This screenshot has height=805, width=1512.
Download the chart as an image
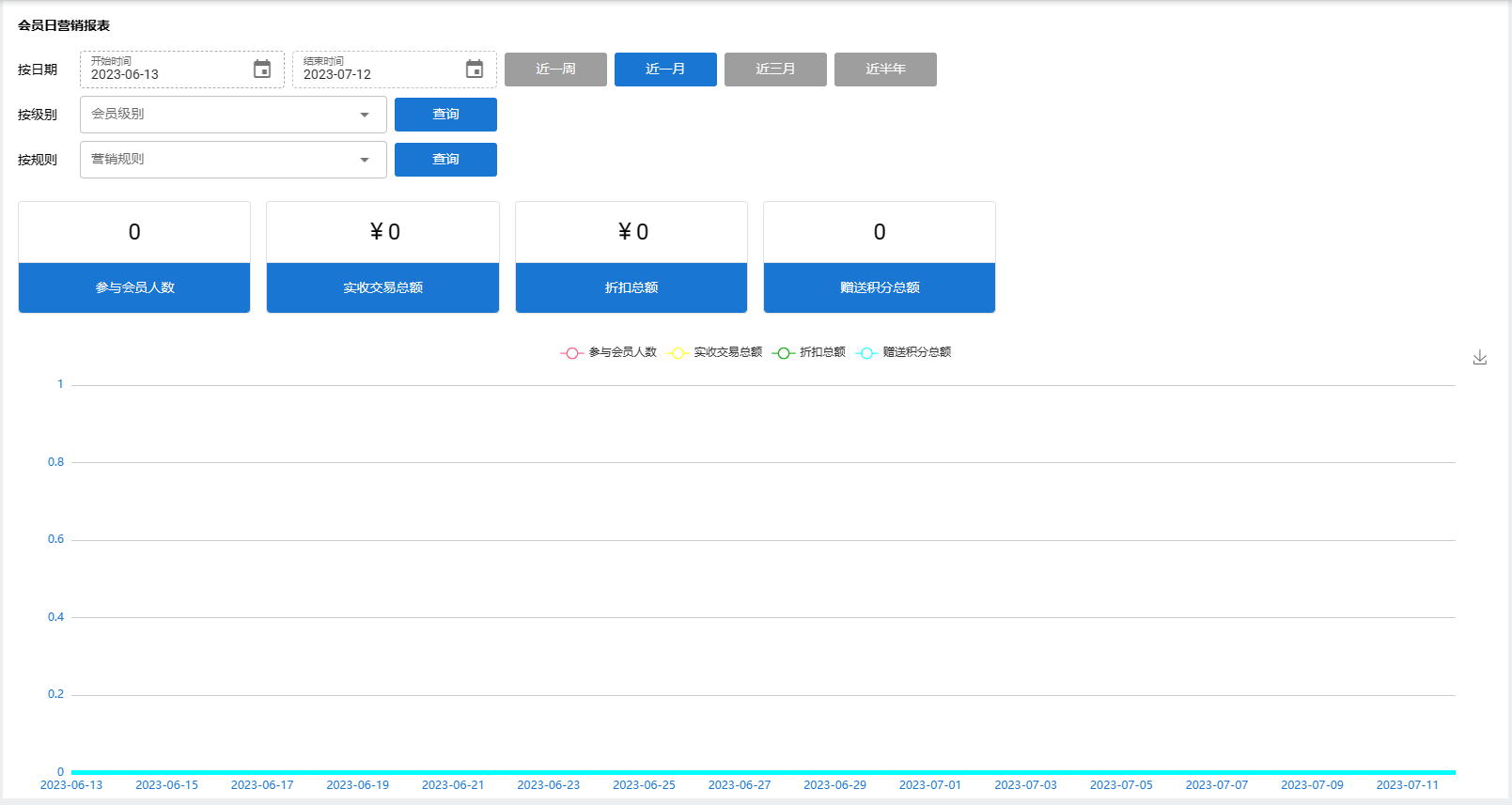coord(1480,357)
